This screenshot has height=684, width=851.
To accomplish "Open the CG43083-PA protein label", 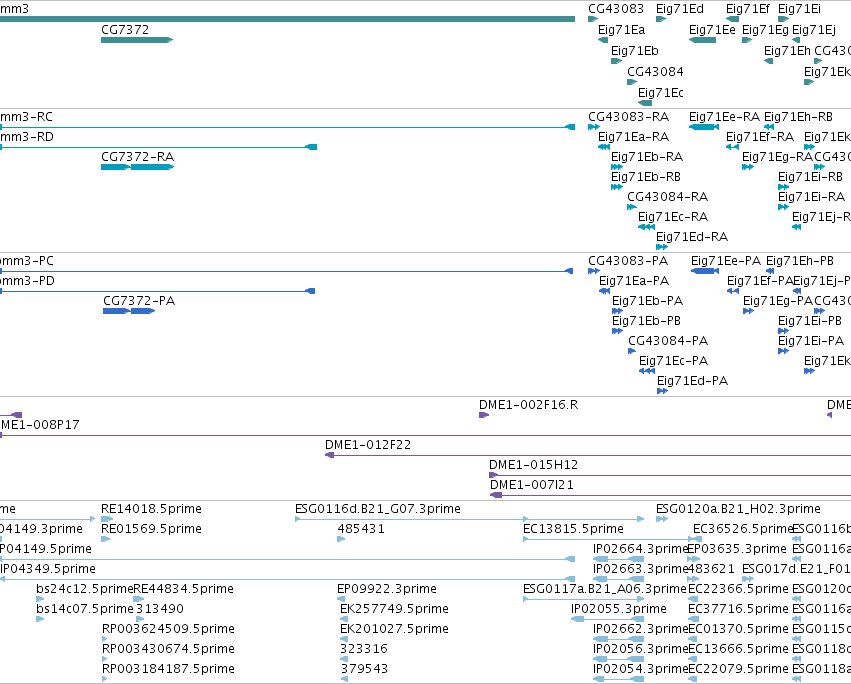I will [x=628, y=261].
